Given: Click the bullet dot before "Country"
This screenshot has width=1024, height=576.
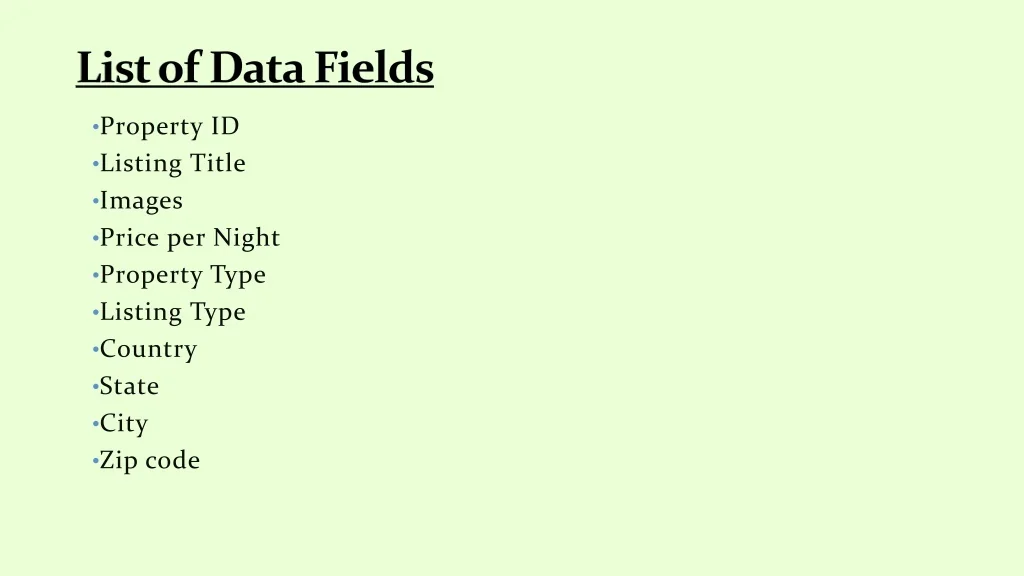Looking at the screenshot, I should [x=95, y=350].
